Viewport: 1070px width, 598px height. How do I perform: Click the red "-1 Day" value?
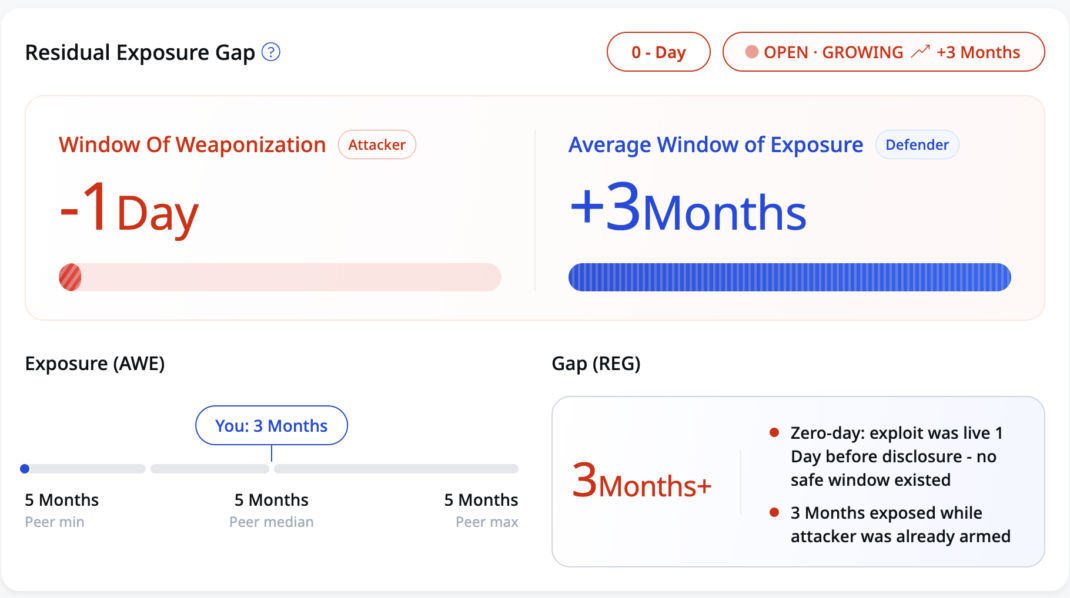pyautogui.click(x=129, y=209)
